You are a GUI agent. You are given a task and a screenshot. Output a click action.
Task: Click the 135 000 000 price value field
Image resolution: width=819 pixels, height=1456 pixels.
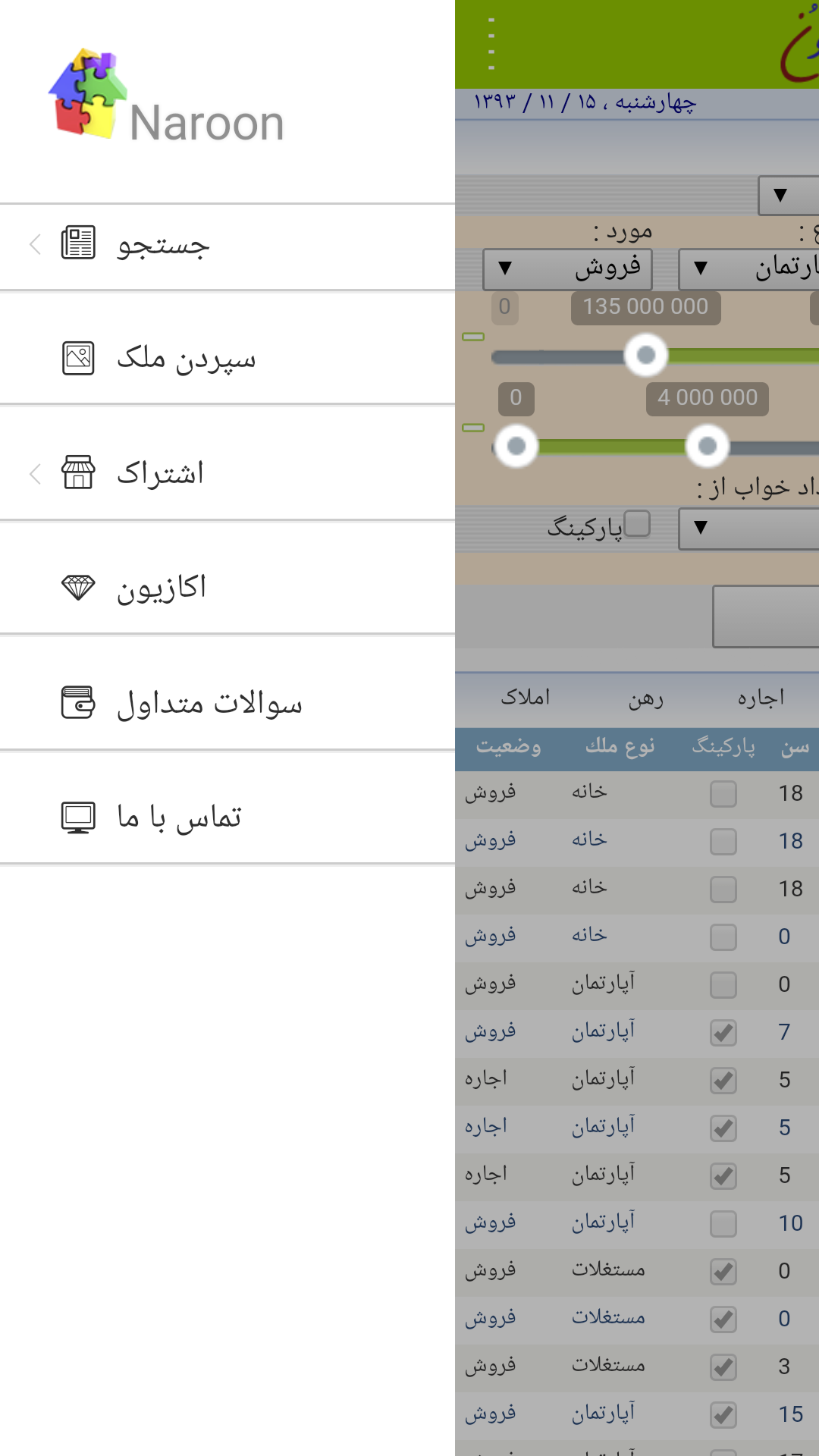point(645,306)
